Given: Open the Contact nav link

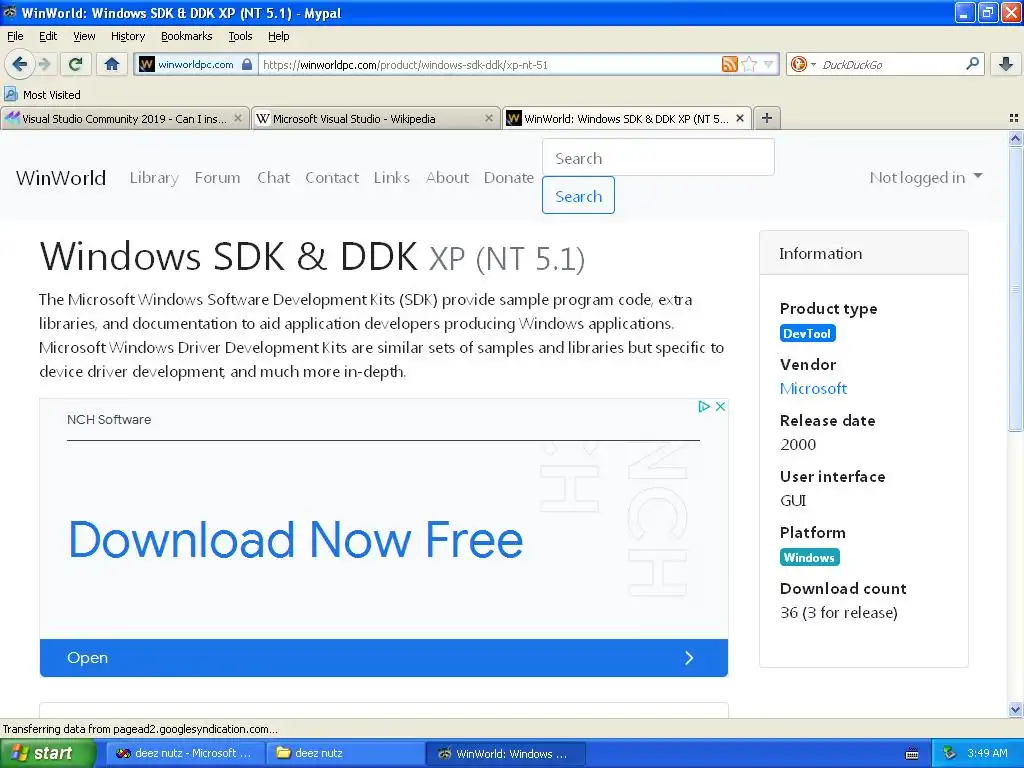Looking at the screenshot, I should [x=332, y=178].
